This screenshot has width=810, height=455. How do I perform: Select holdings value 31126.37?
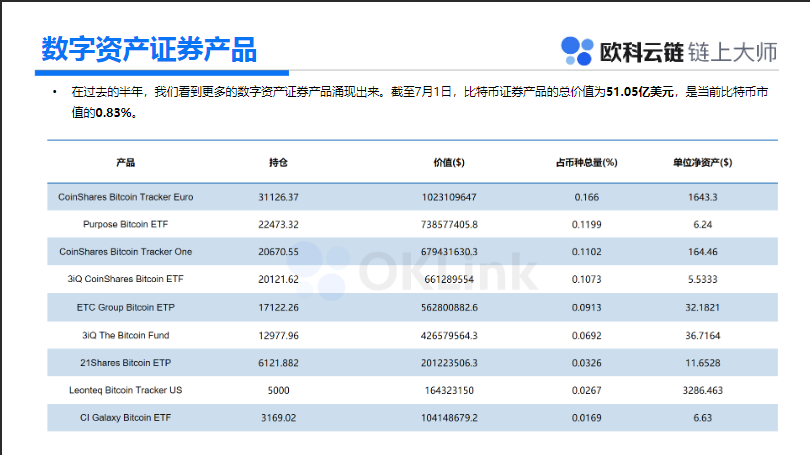(x=278, y=197)
